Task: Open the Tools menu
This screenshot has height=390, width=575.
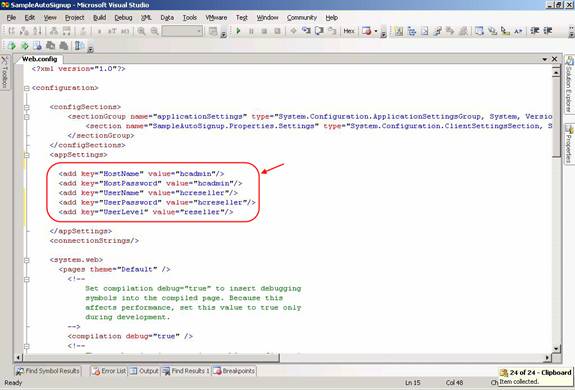Action: point(190,17)
